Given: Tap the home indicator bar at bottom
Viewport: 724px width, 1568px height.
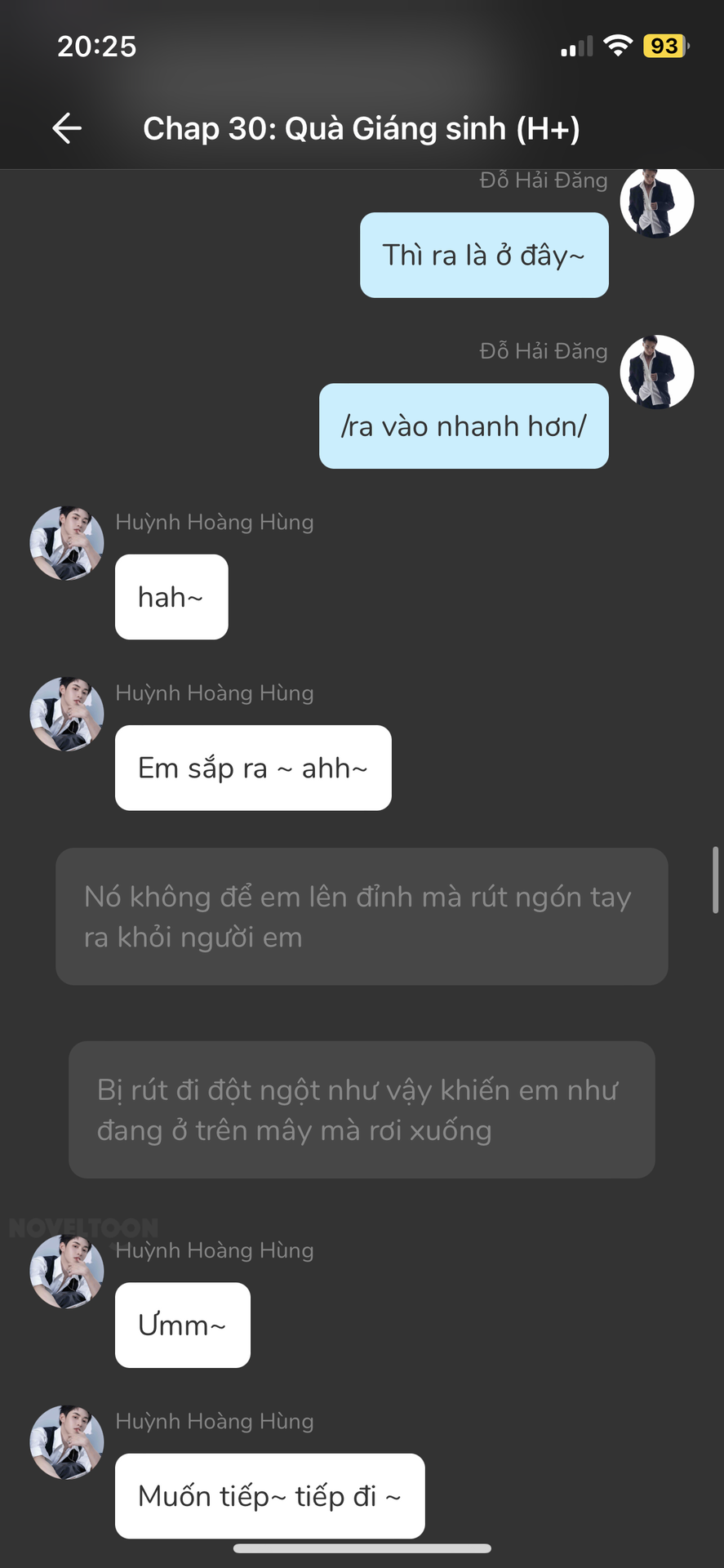Looking at the screenshot, I should click(x=362, y=1548).
